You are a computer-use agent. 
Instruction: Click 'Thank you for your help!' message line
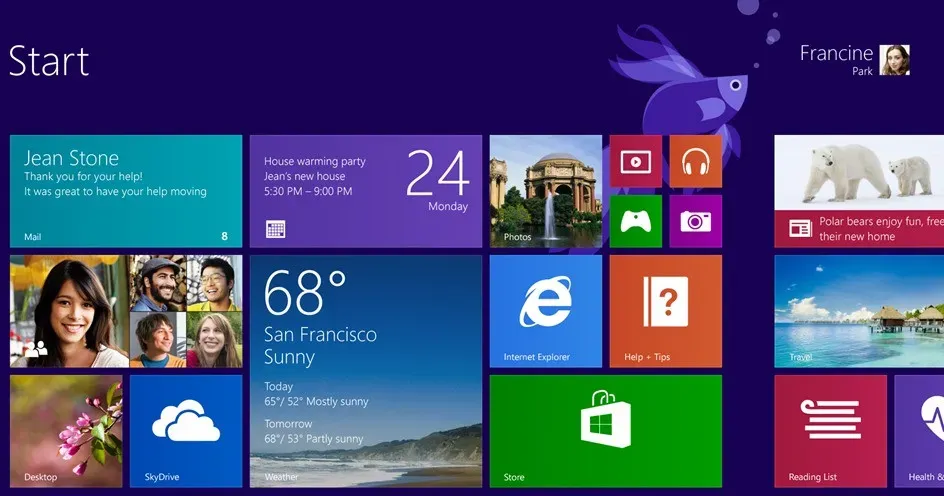[83, 176]
